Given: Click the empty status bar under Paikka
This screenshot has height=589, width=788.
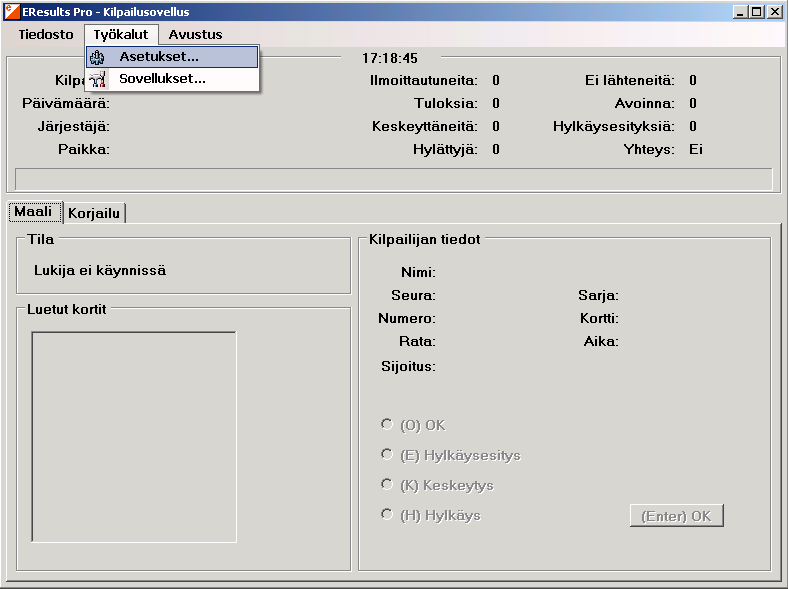Looking at the screenshot, I should tap(393, 179).
